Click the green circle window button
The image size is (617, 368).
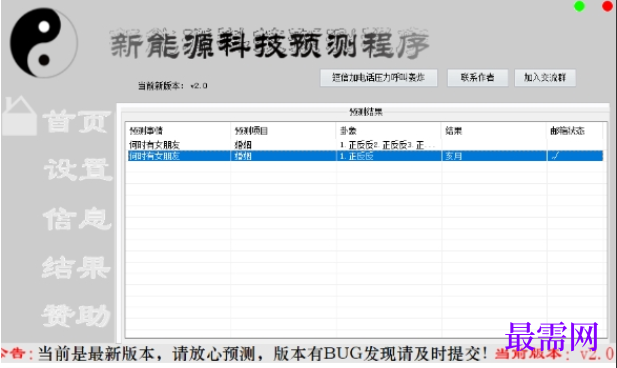(x=579, y=6)
